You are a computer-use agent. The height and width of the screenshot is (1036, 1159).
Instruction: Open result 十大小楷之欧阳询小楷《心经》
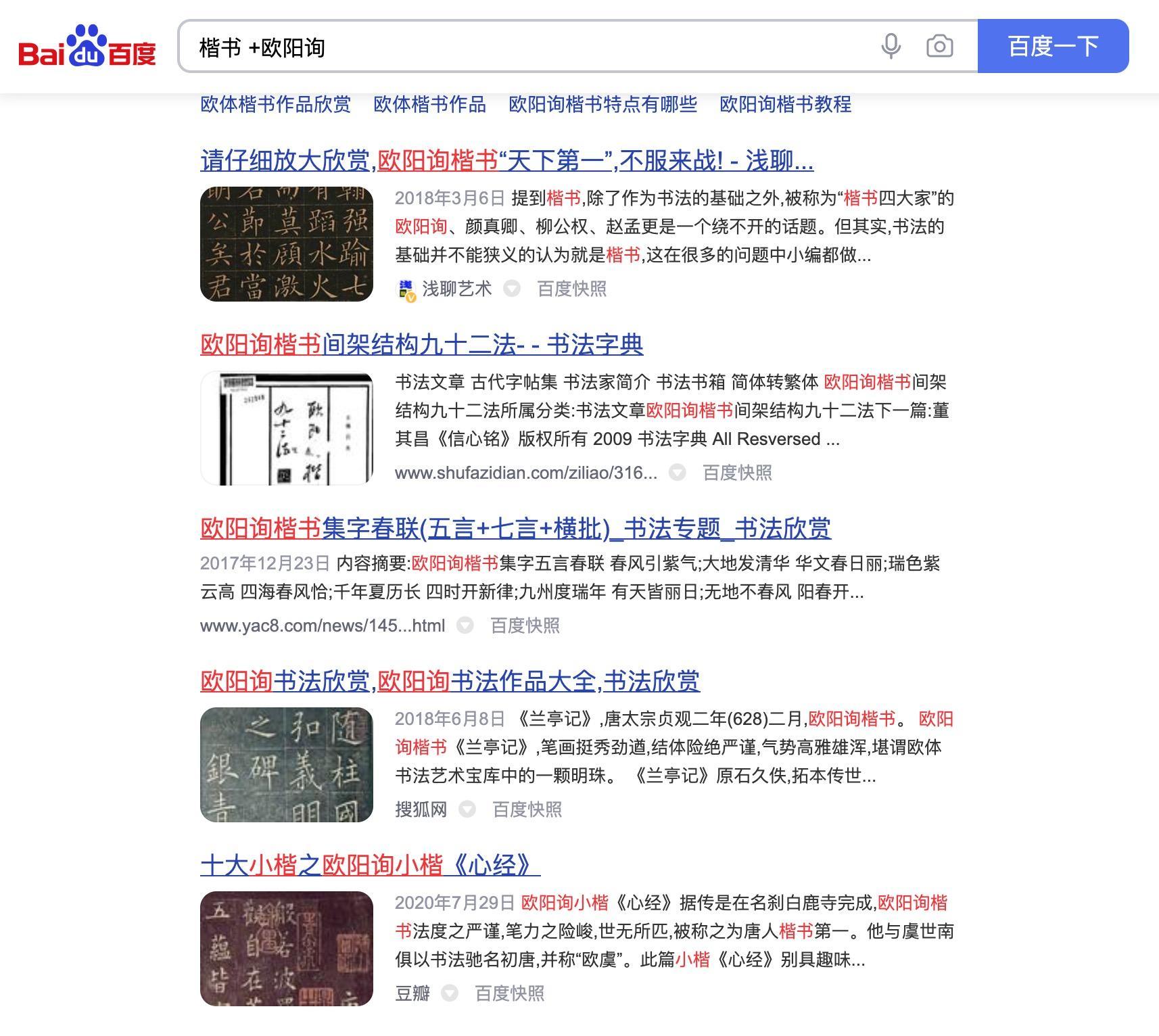(x=370, y=865)
